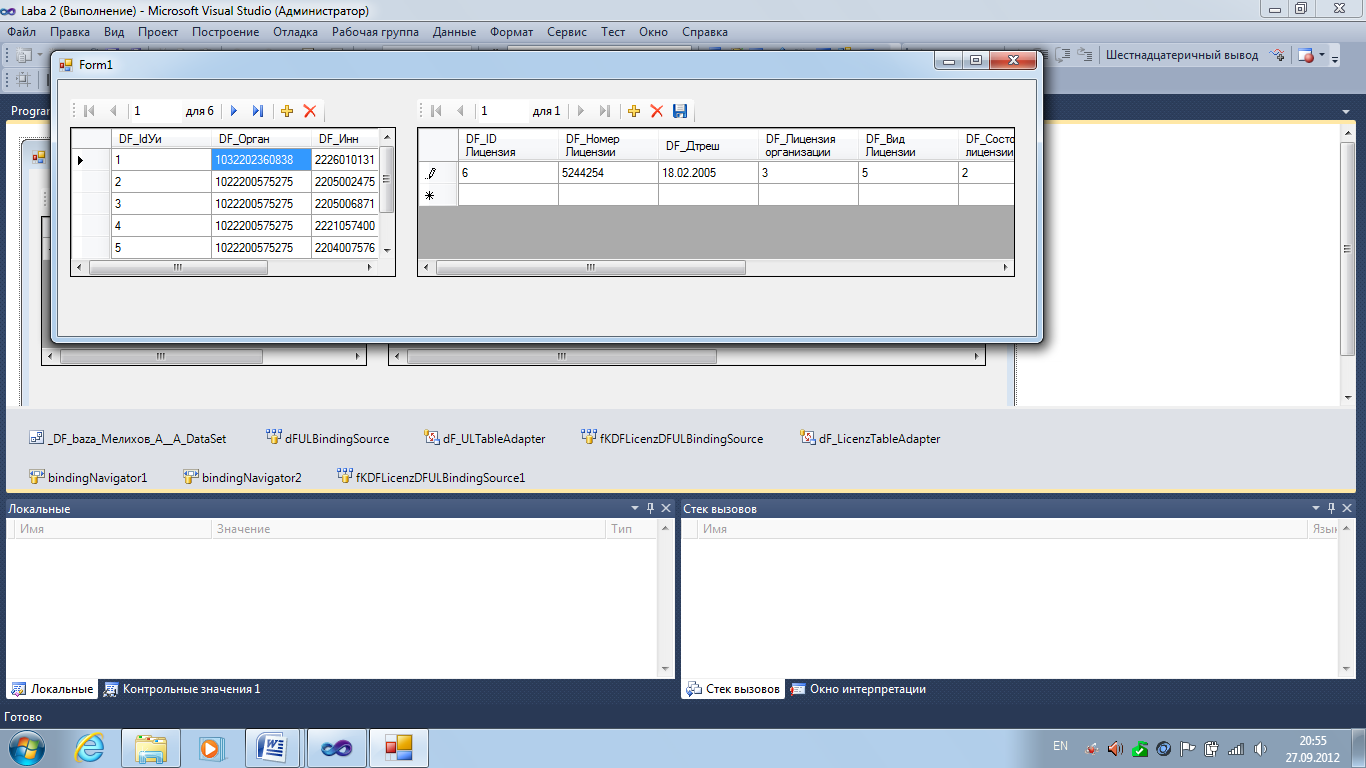This screenshot has height=768, width=1366.
Task: Open the Отладка menu
Action: [295, 32]
